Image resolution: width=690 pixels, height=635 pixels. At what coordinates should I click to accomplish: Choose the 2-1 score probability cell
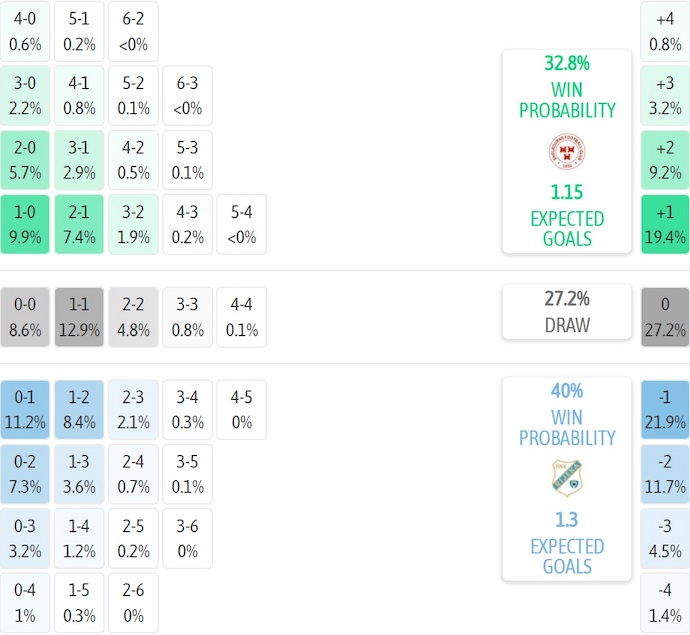(79, 223)
